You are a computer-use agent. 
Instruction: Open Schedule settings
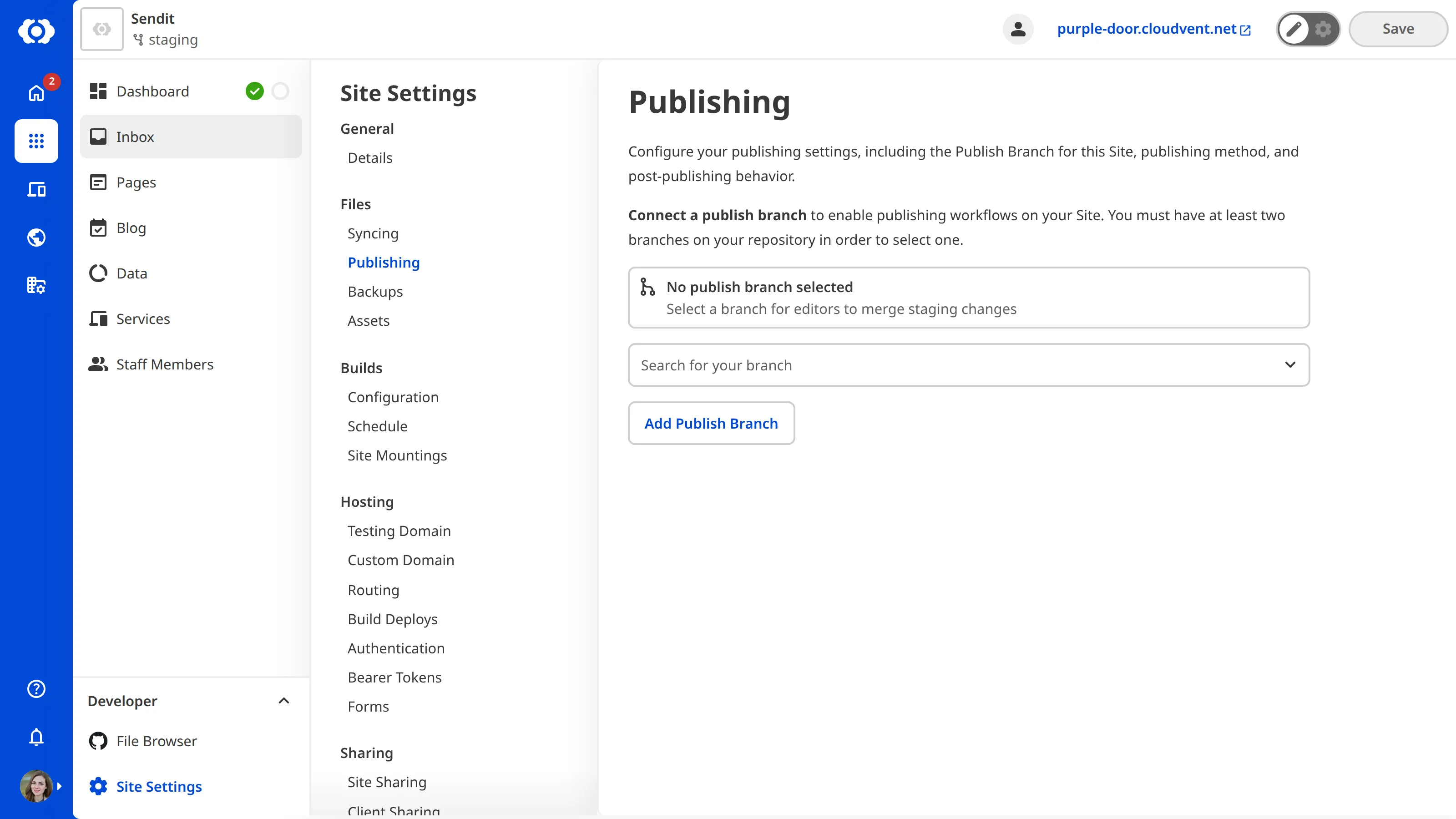coord(377,426)
